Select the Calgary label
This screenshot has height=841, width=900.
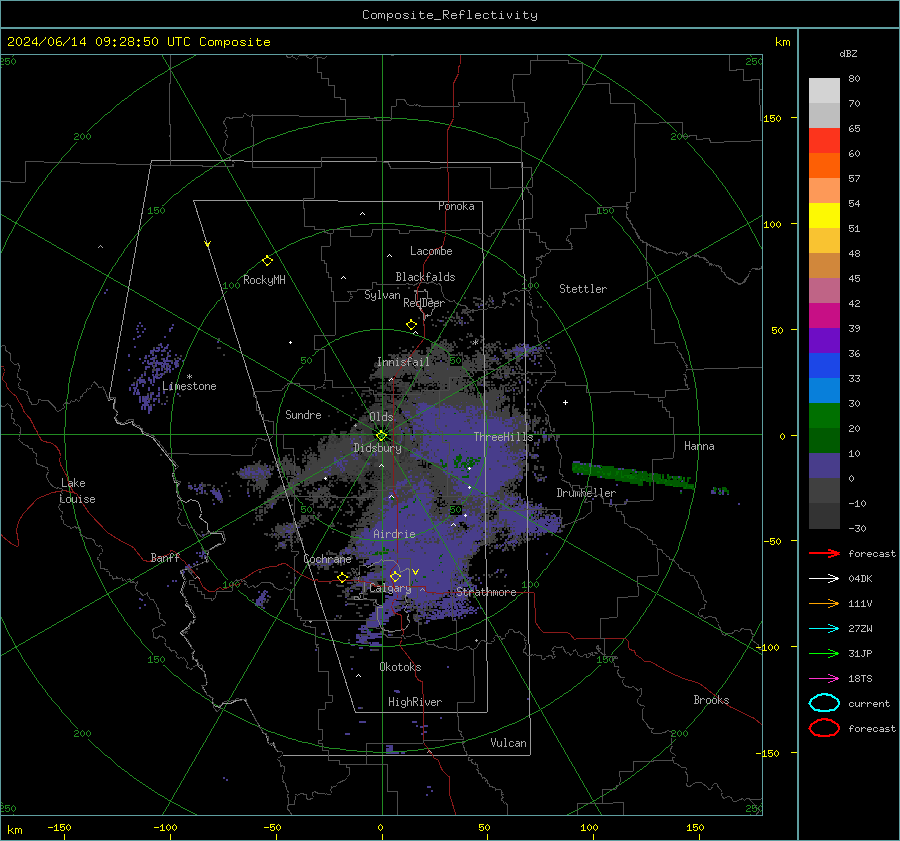click(390, 588)
